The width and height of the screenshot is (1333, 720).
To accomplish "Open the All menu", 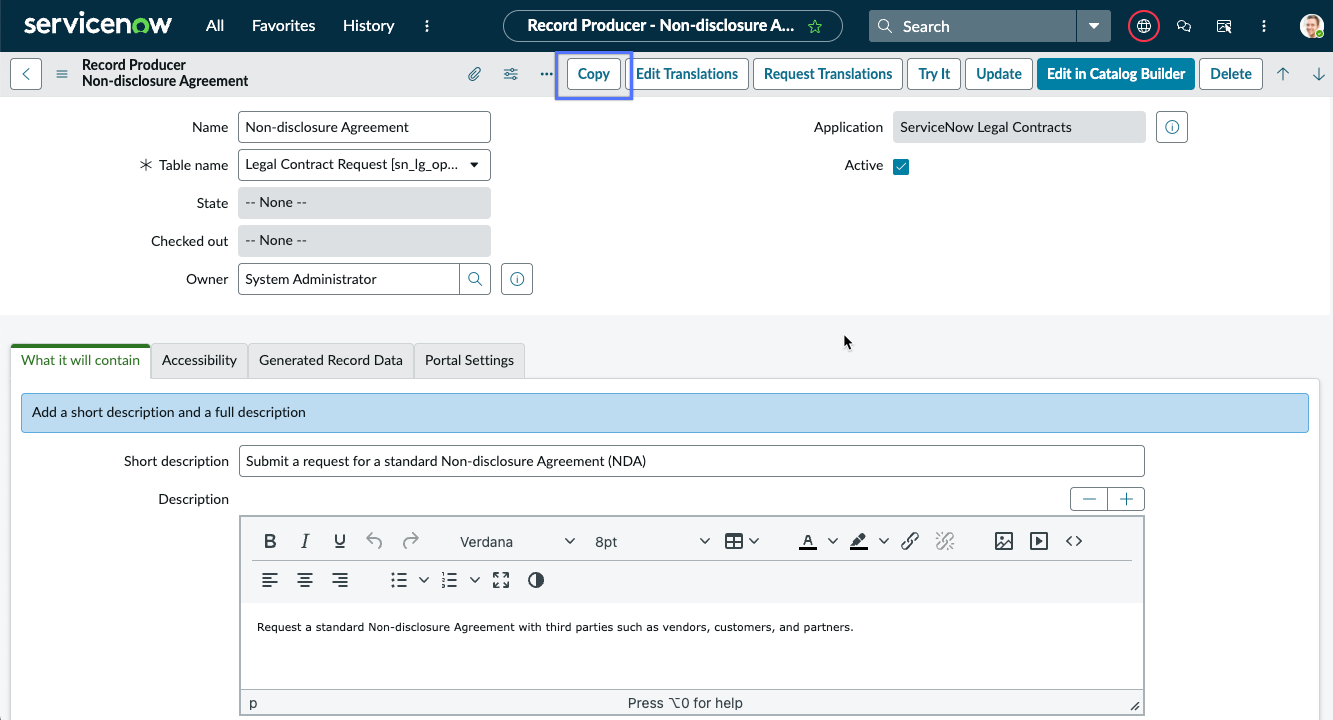I will click(x=215, y=26).
